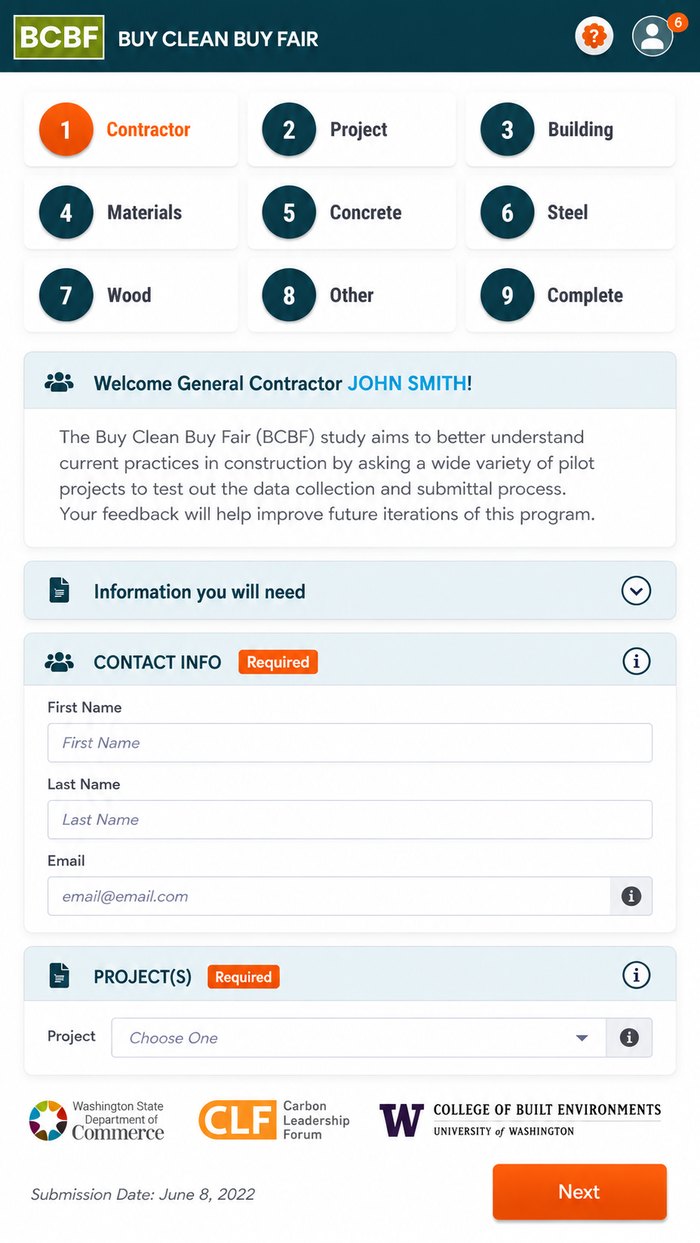Viewport: 700px width, 1243px height.
Task: Click into the Email input field
Action: (x=329, y=896)
